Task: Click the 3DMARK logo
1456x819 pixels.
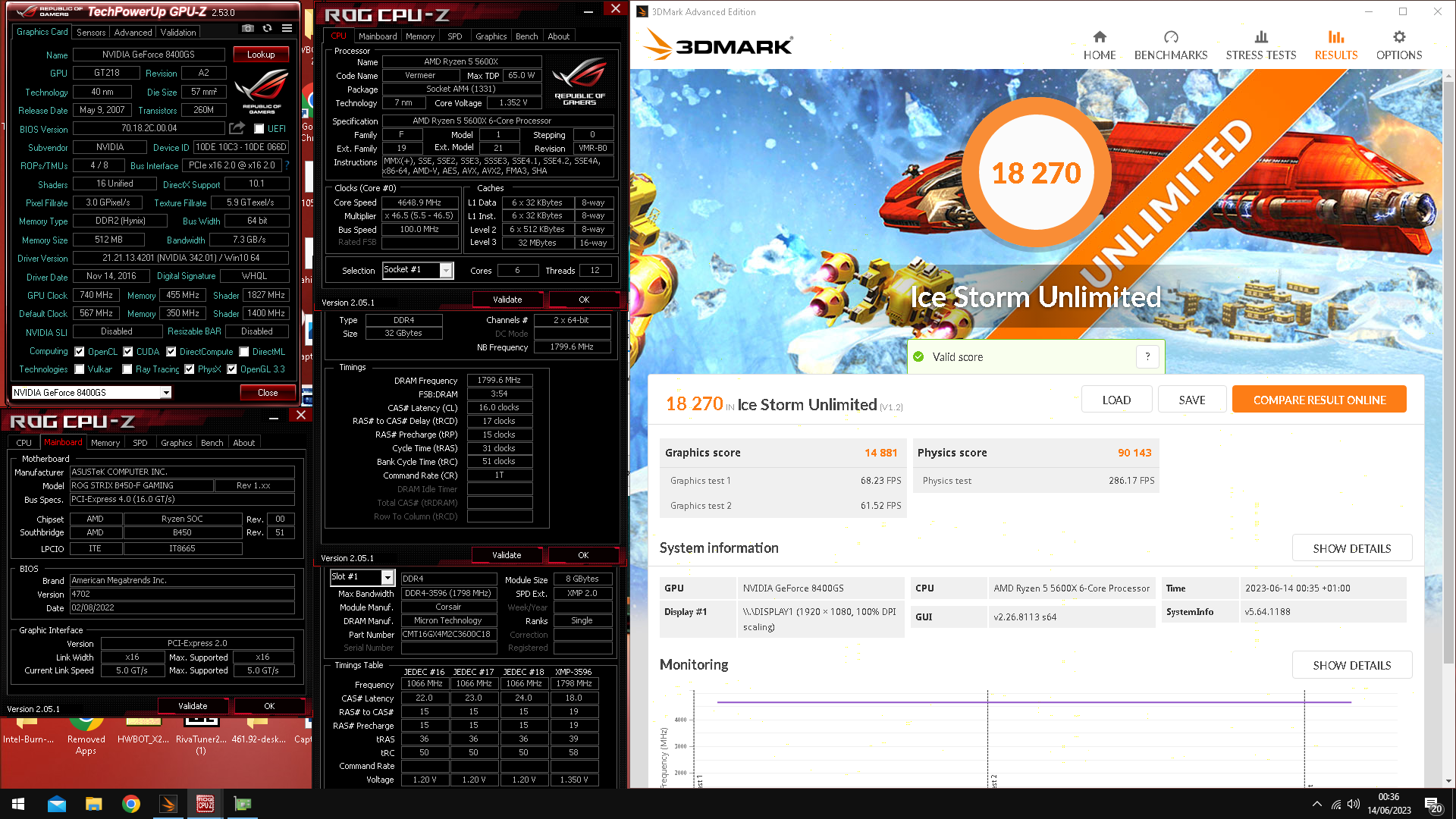Action: click(718, 45)
